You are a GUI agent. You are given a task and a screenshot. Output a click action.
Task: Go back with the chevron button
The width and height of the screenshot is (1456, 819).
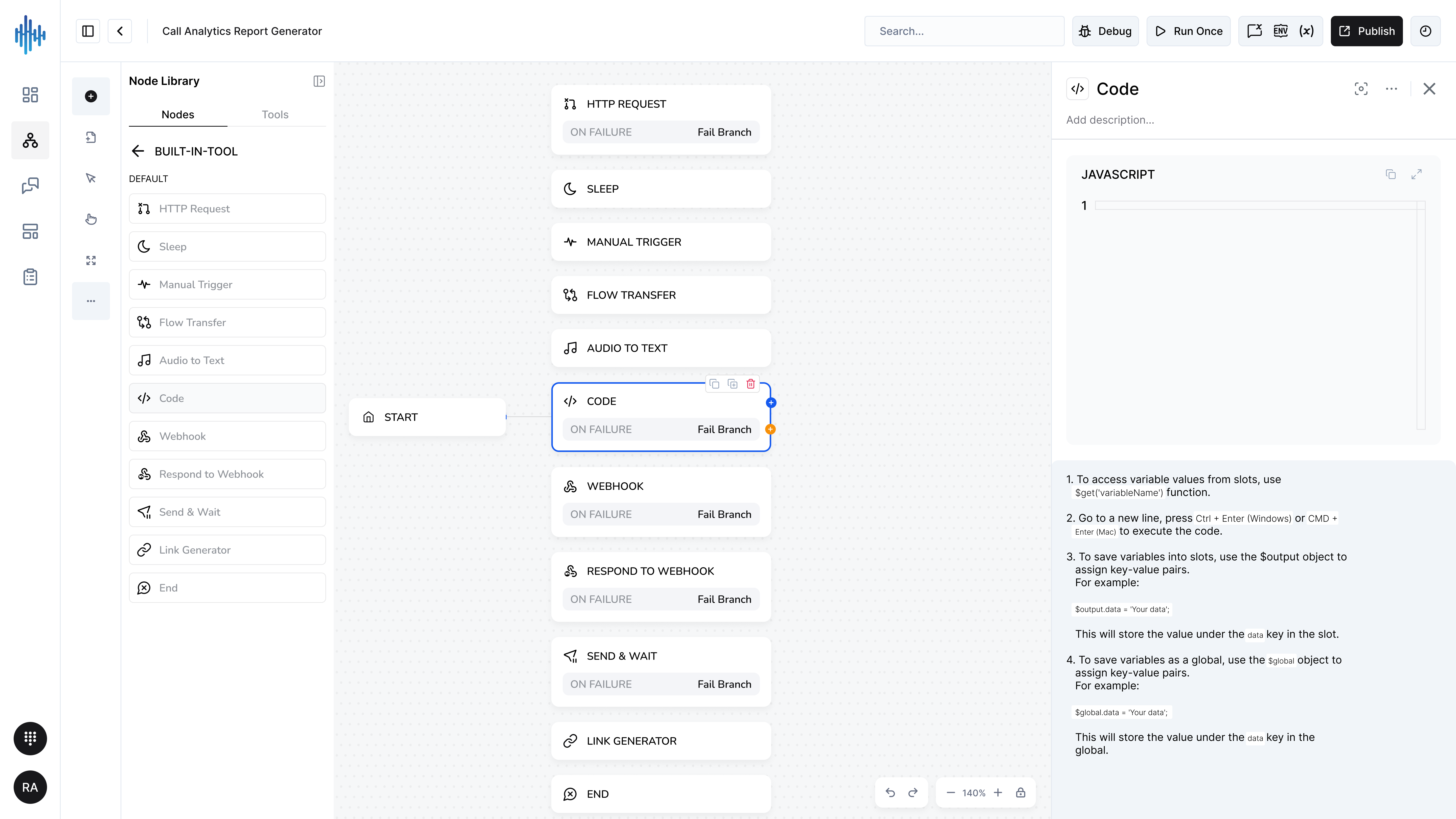pyautogui.click(x=120, y=31)
